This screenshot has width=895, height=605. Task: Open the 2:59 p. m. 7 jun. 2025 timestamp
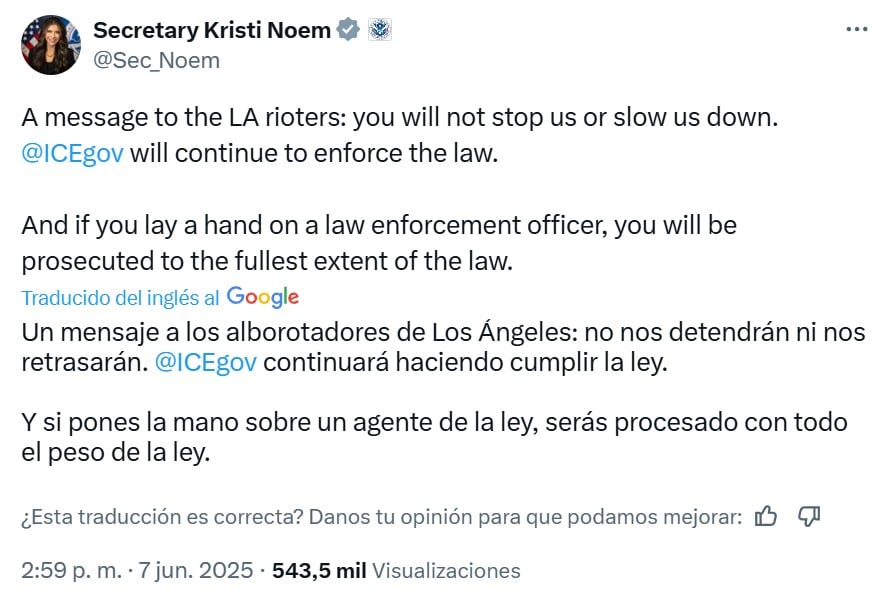coord(138,571)
